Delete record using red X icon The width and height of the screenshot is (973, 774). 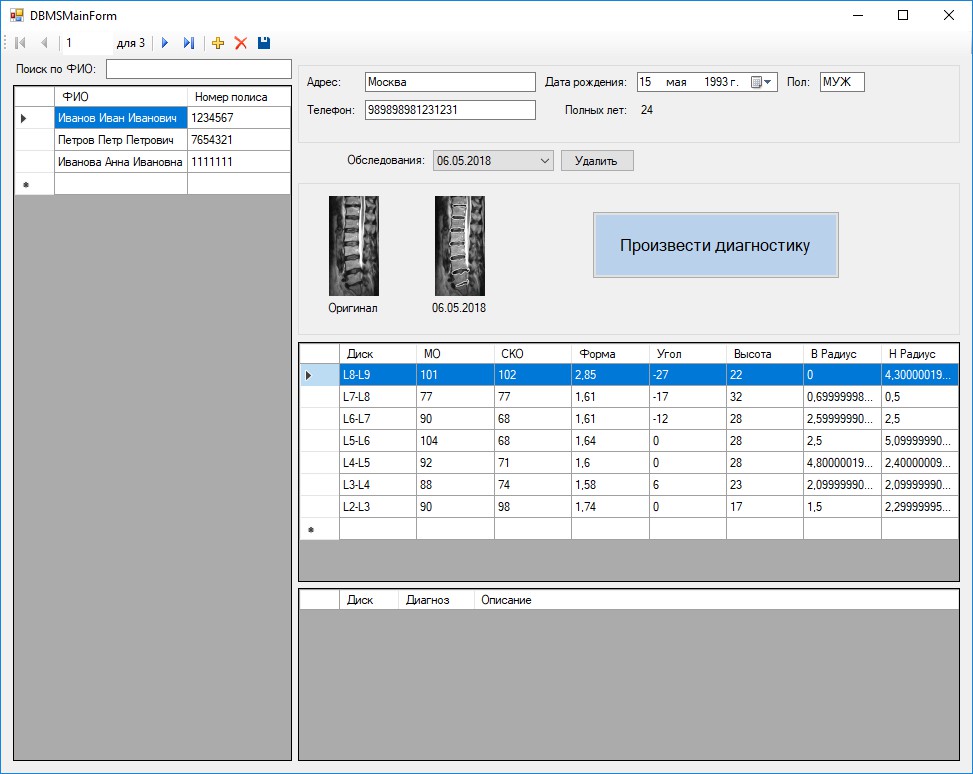[241, 43]
